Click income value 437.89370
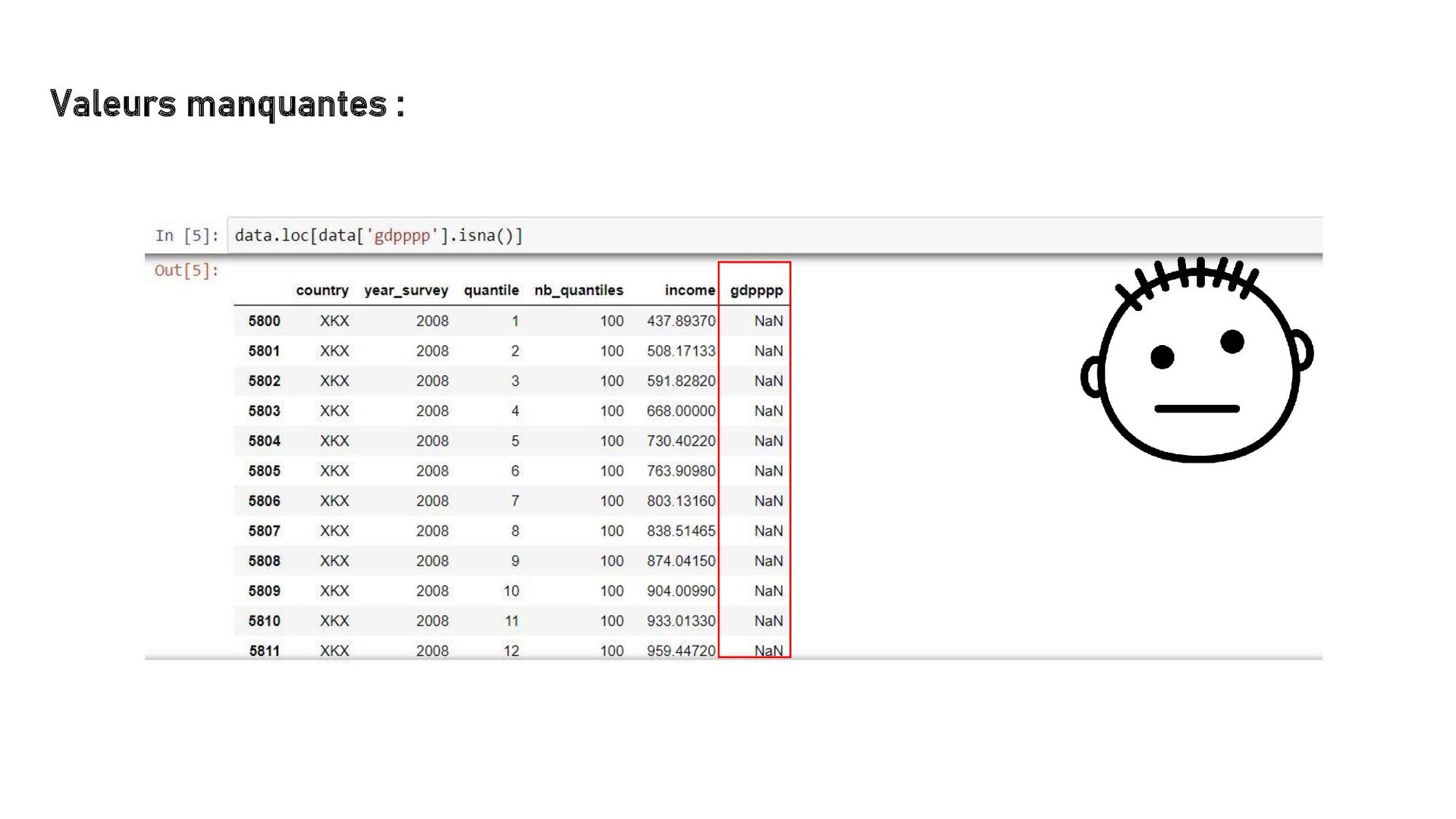The width and height of the screenshot is (1456, 819). (x=680, y=322)
